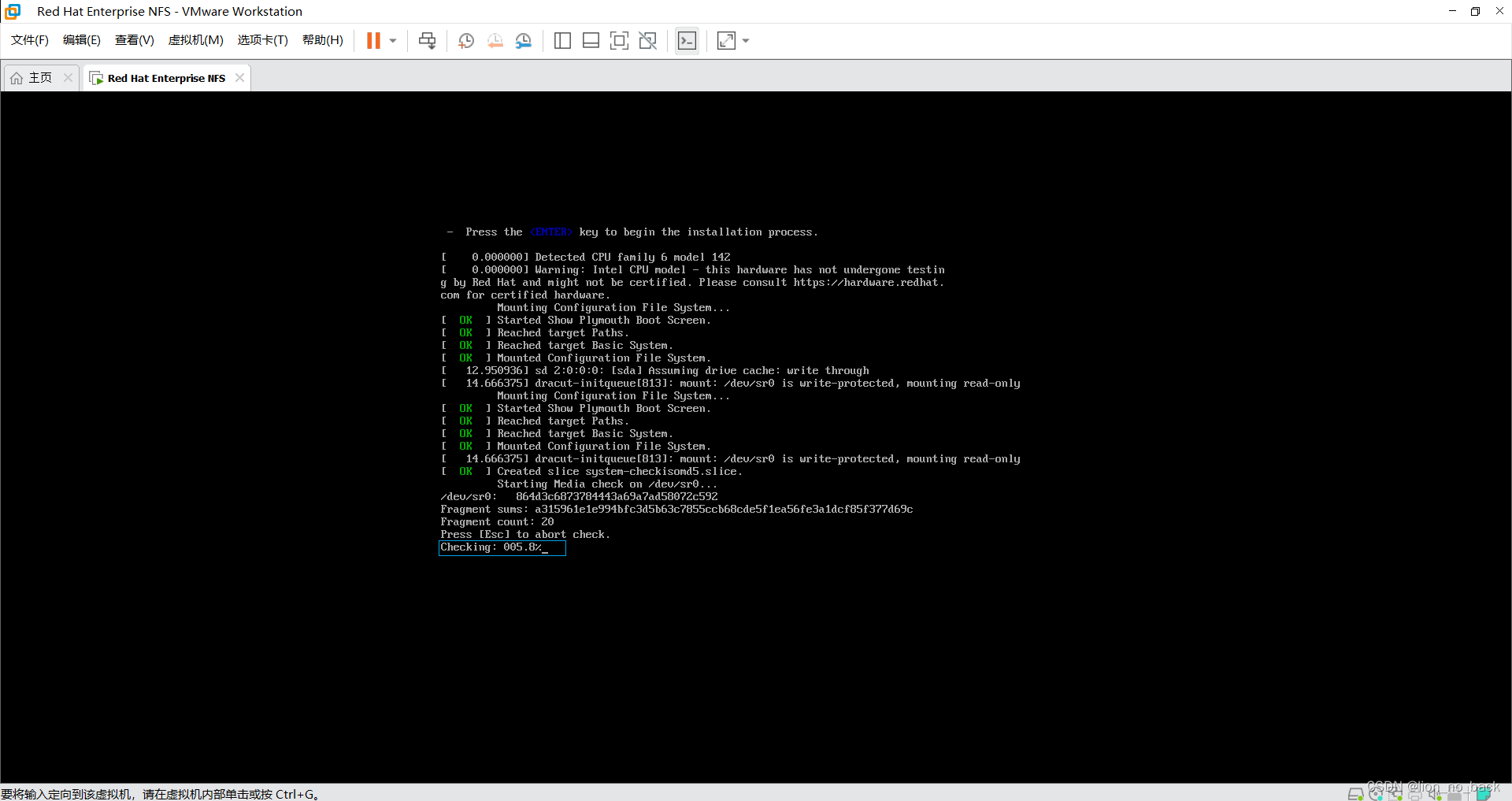Click the VM icon on Red Hat tab
This screenshot has height=801, width=1512.
click(96, 78)
